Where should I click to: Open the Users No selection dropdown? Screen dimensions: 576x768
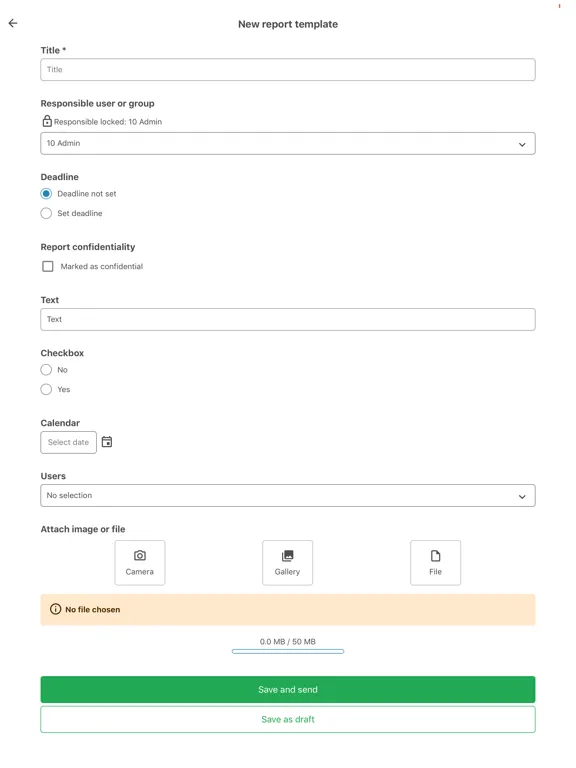point(288,496)
